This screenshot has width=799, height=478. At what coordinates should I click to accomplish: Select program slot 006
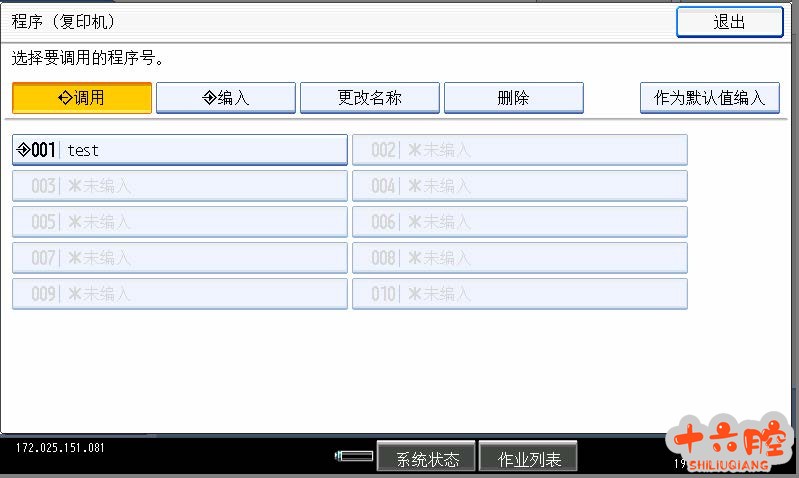click(520, 222)
